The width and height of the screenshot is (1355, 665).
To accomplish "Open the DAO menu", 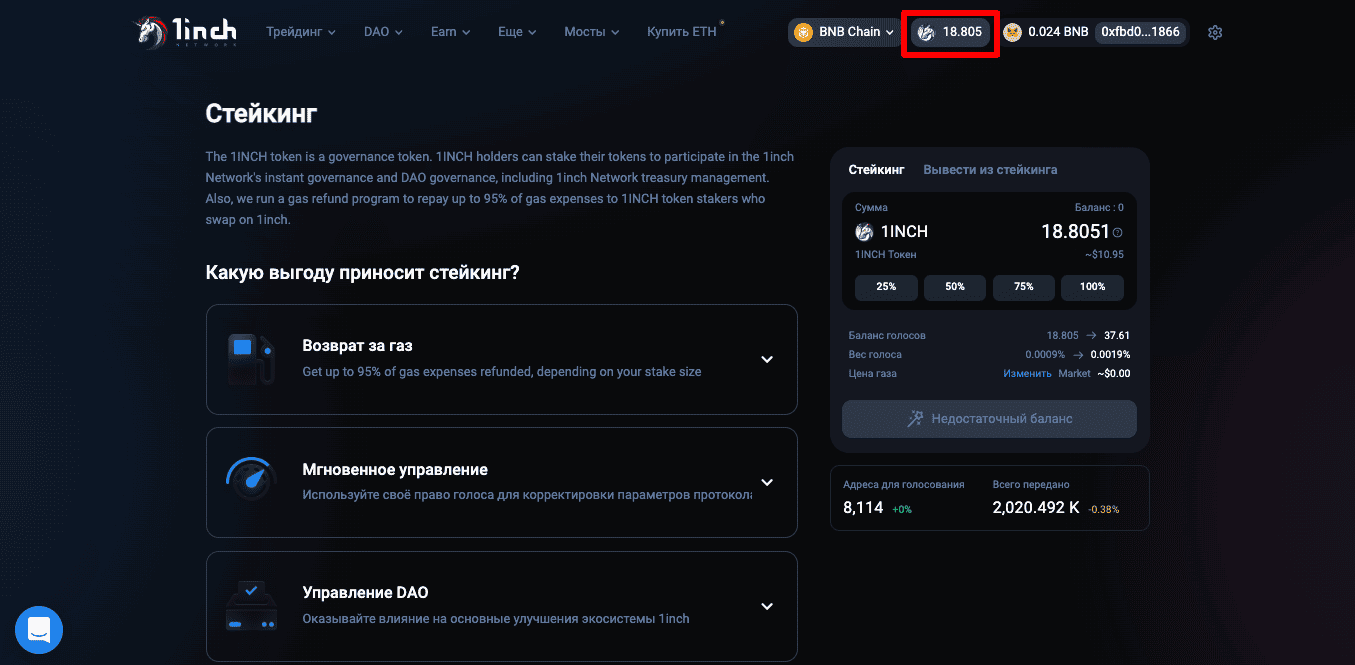I will tap(383, 32).
